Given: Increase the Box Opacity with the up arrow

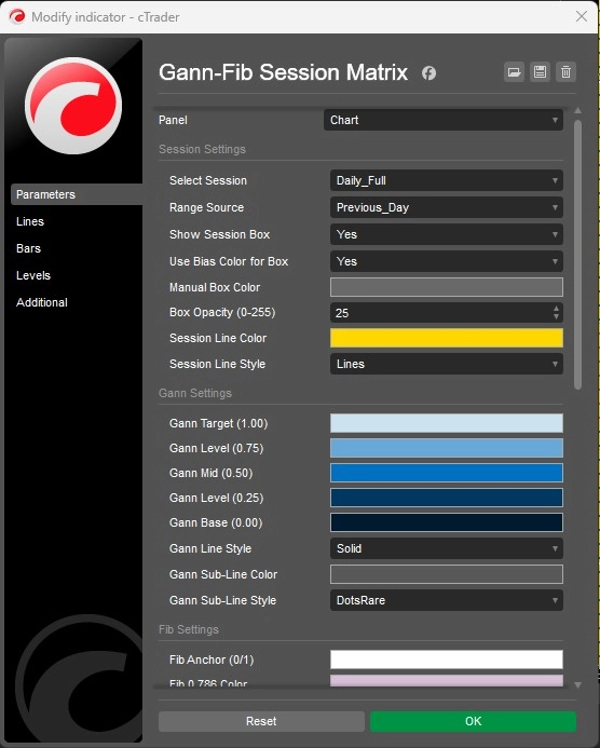Looking at the screenshot, I should tap(556, 308).
